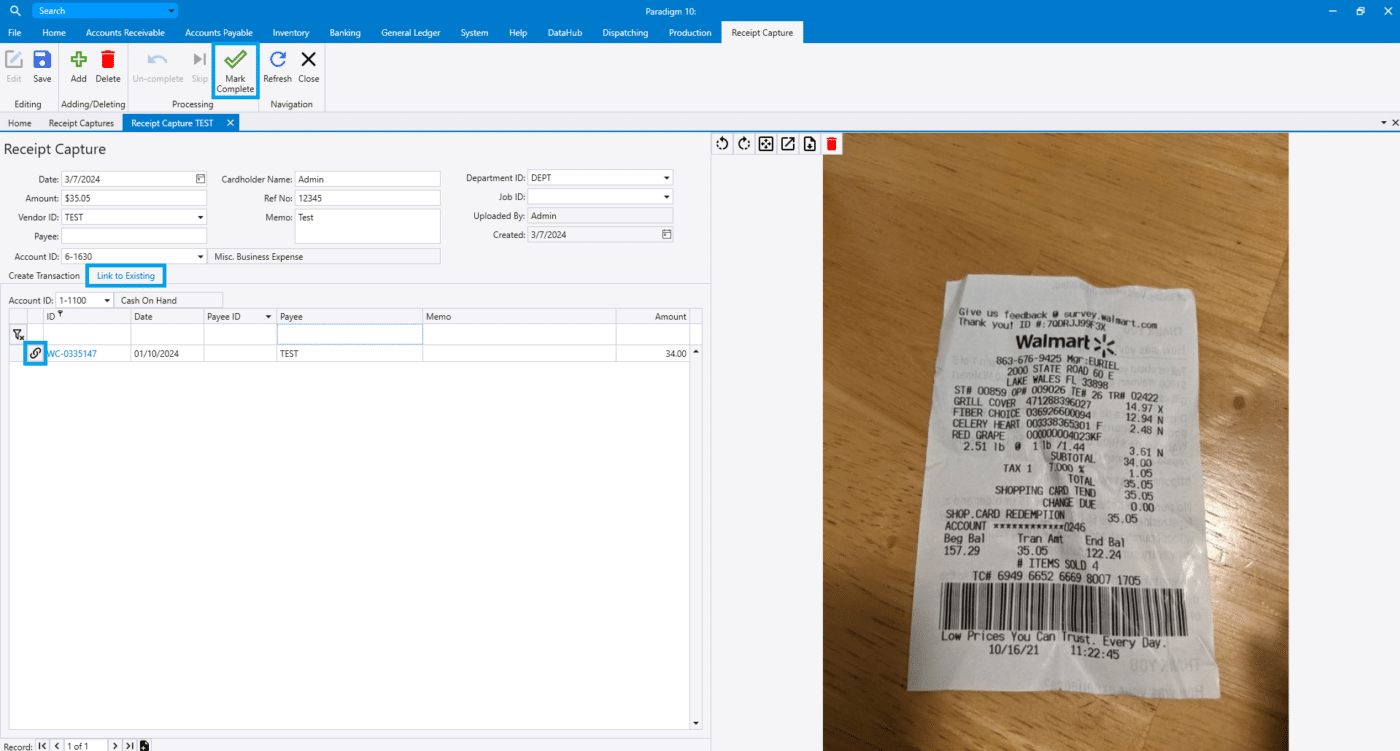Delete the receipt image with red trash icon

pos(831,144)
